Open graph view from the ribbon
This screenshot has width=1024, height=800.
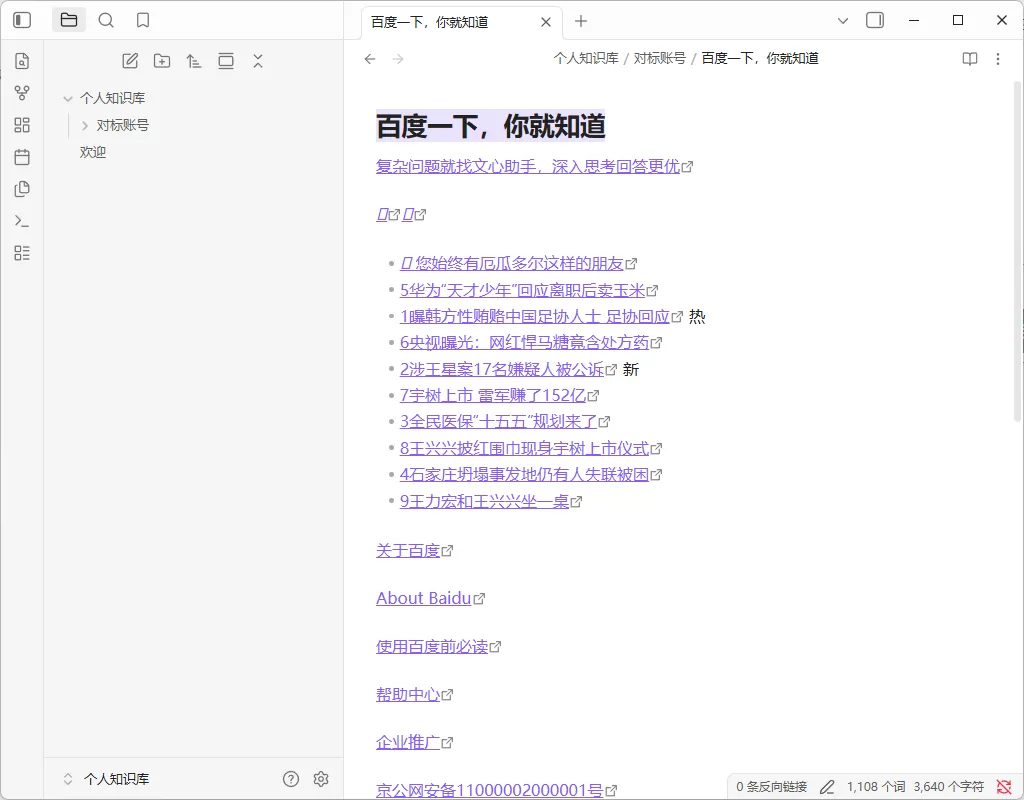point(22,93)
